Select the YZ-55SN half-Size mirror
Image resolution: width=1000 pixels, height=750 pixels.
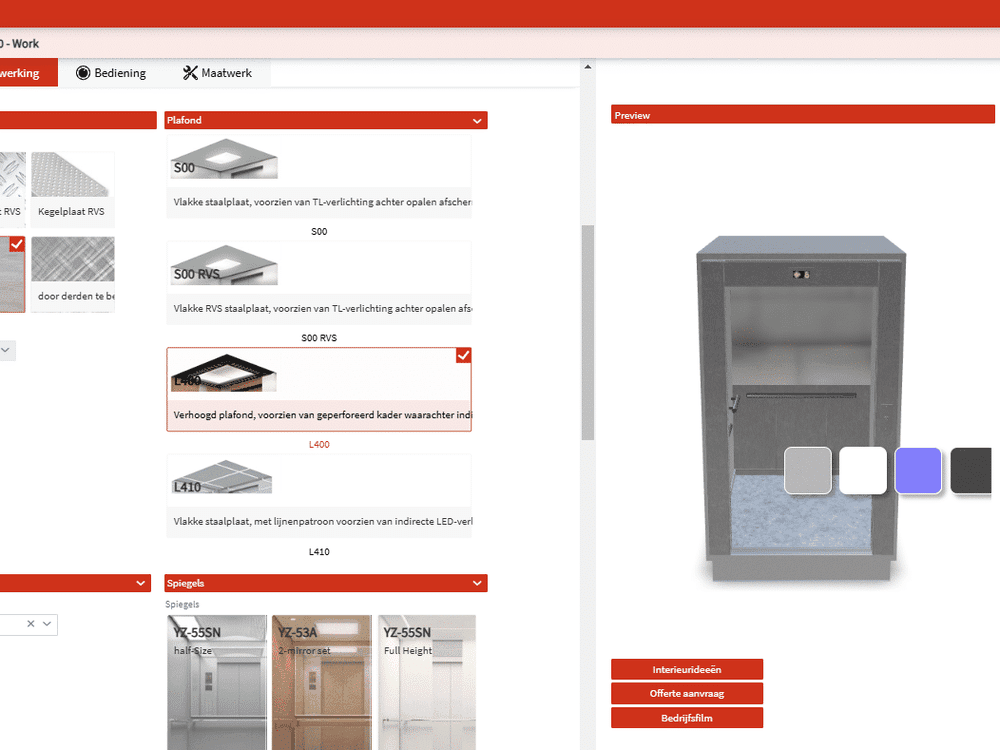tap(217, 682)
